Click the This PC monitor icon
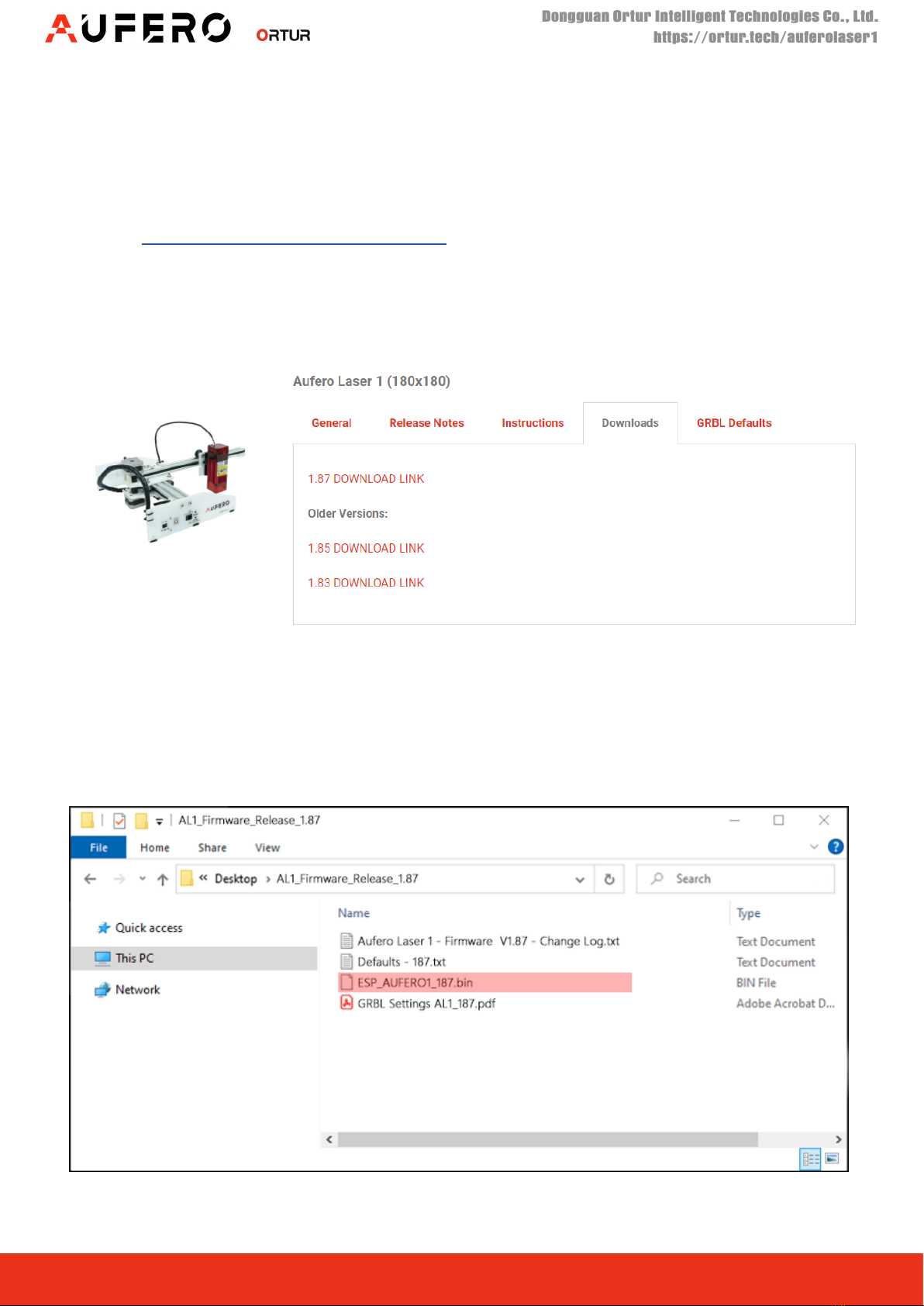924x1306 pixels. pos(103,958)
